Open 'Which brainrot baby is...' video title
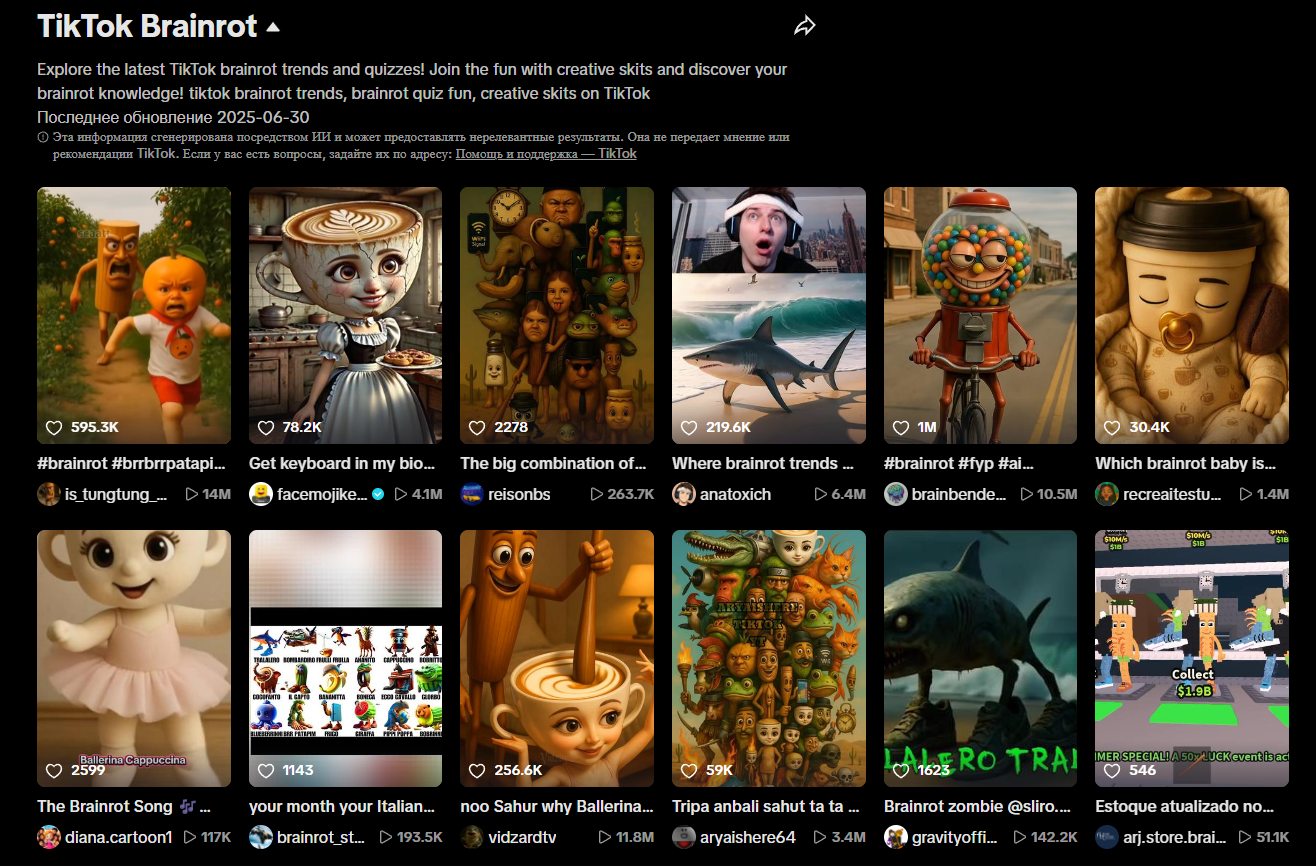The height and width of the screenshot is (866, 1316). tap(1186, 463)
